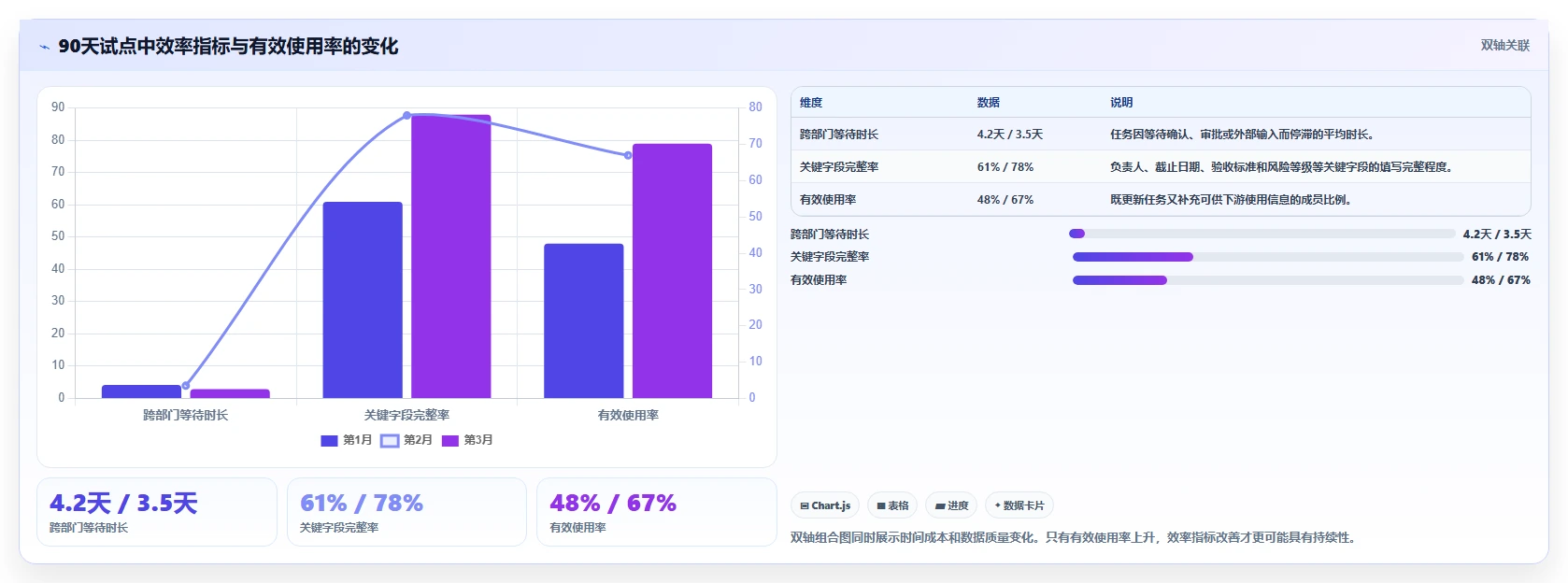Screen dimensions: 1568x583
Task: Click description starting 既更新任务又补充
Action: point(1232,200)
